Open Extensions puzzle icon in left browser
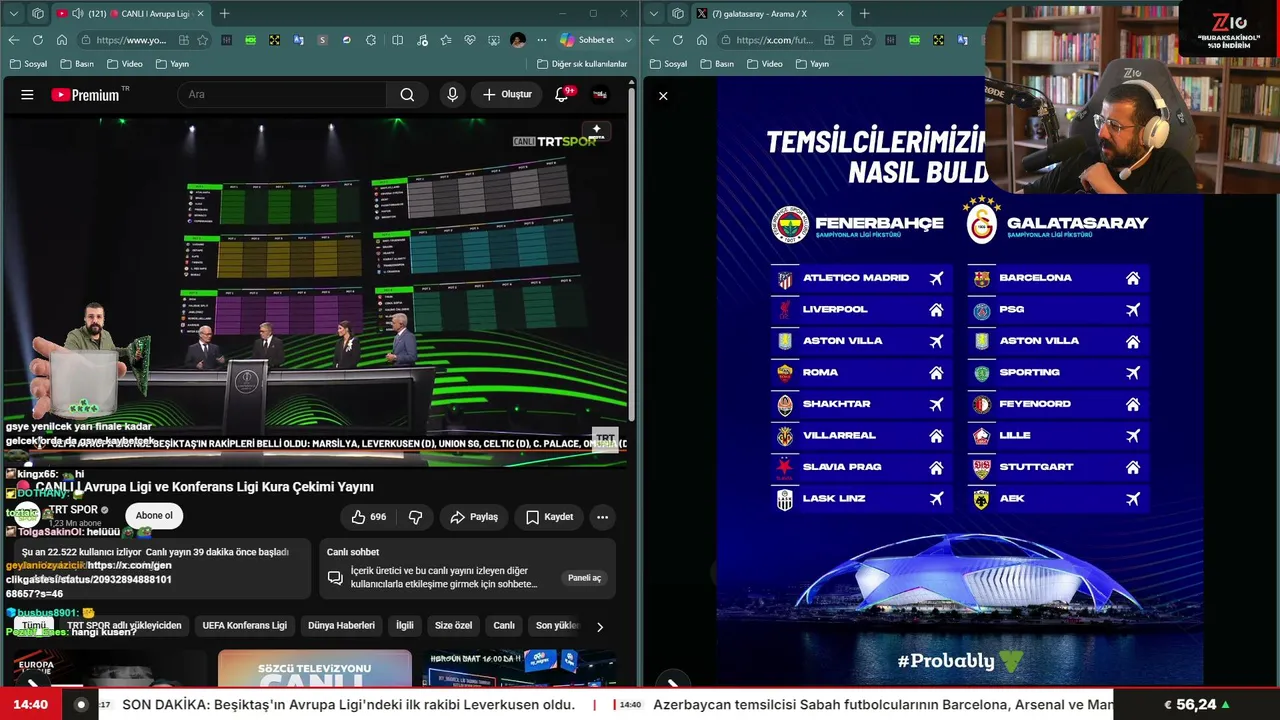 371,40
